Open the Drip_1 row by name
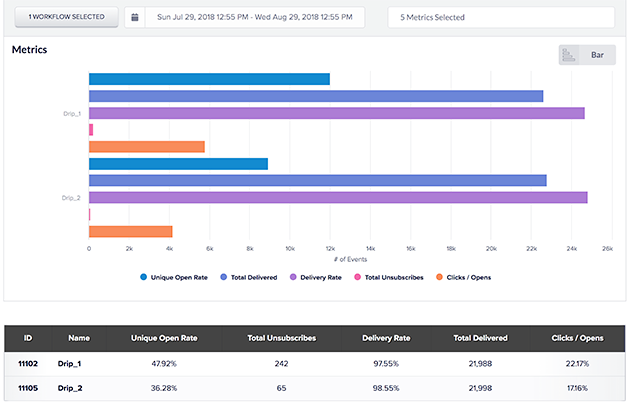This screenshot has height=405, width=630. [x=67, y=364]
